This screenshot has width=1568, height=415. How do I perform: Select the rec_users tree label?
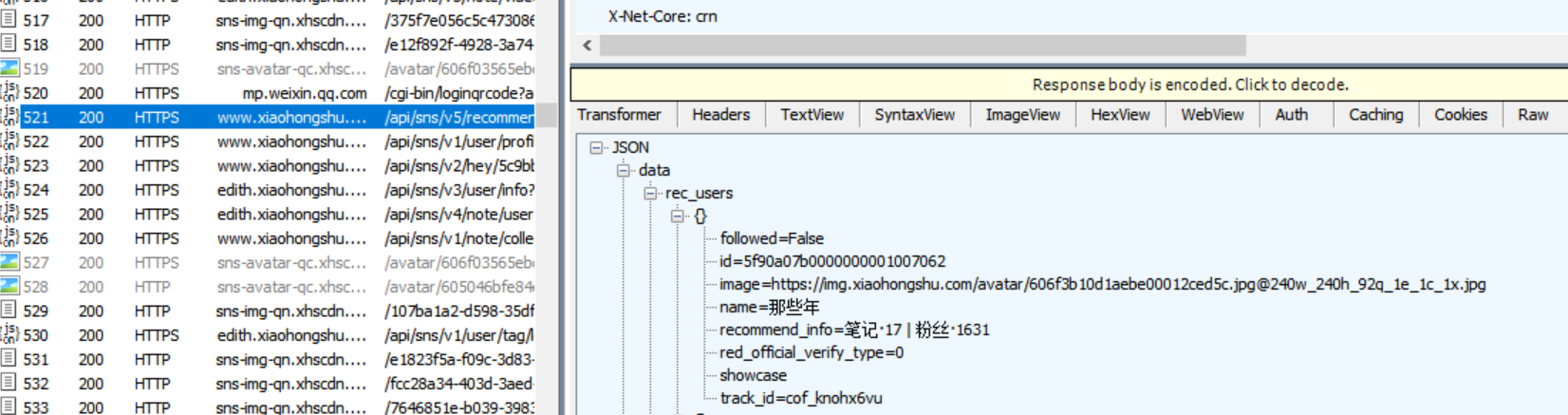point(699,193)
